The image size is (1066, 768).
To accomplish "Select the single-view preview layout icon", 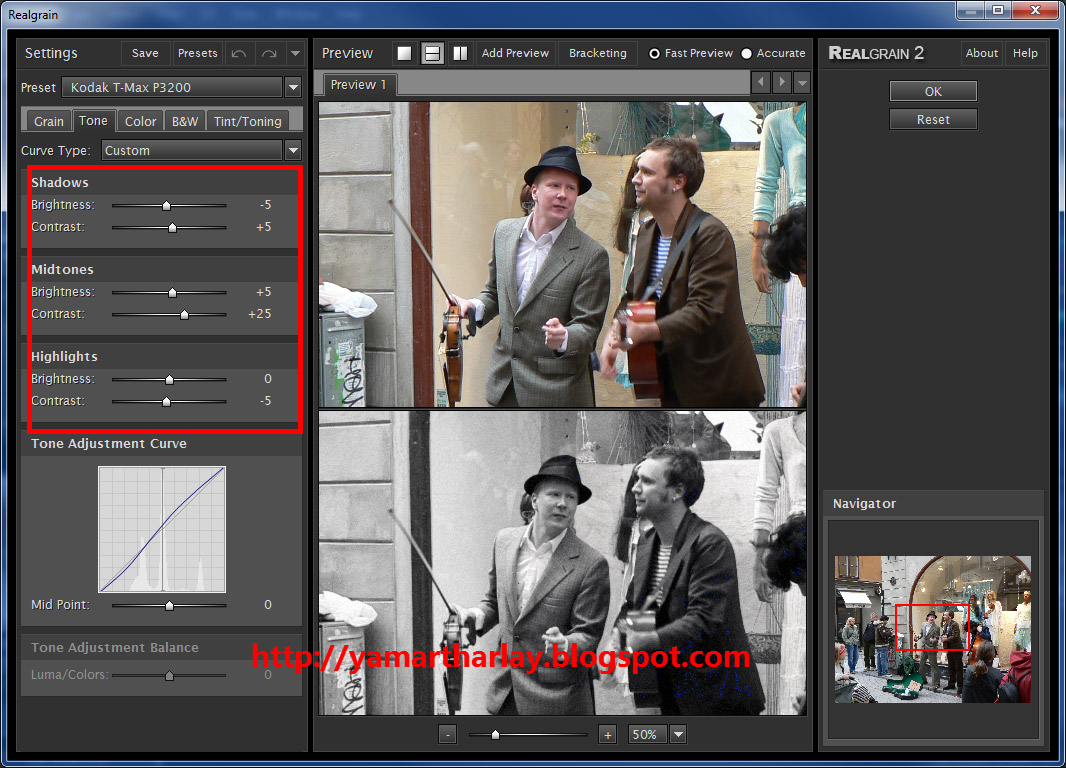I will click(404, 53).
